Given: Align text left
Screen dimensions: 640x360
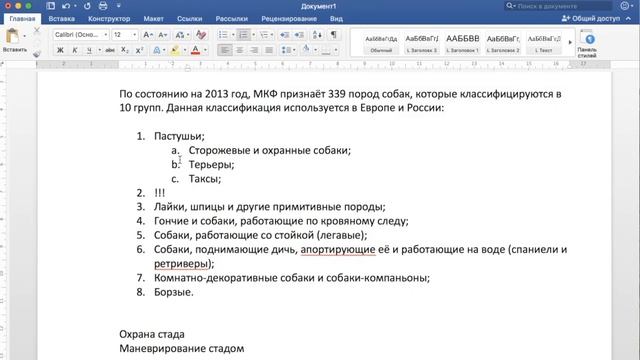Looking at the screenshot, I should tap(224, 50).
